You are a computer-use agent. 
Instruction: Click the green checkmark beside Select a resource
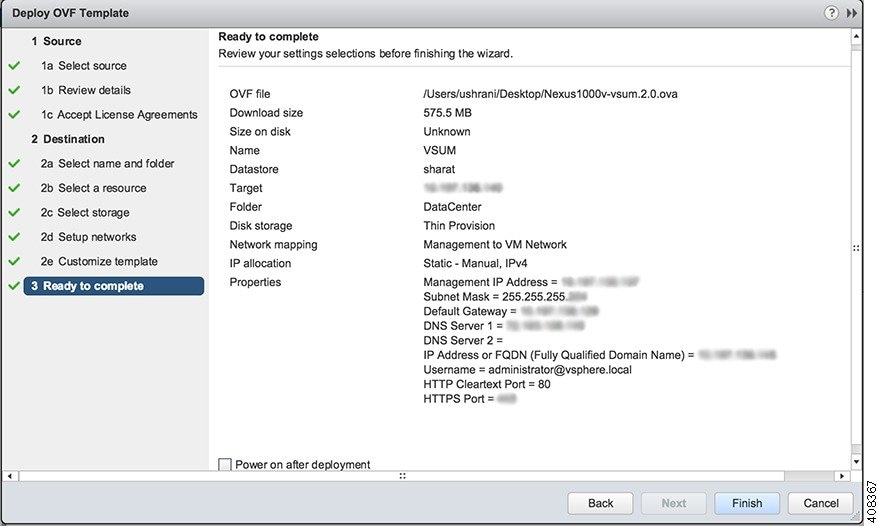click(14, 188)
